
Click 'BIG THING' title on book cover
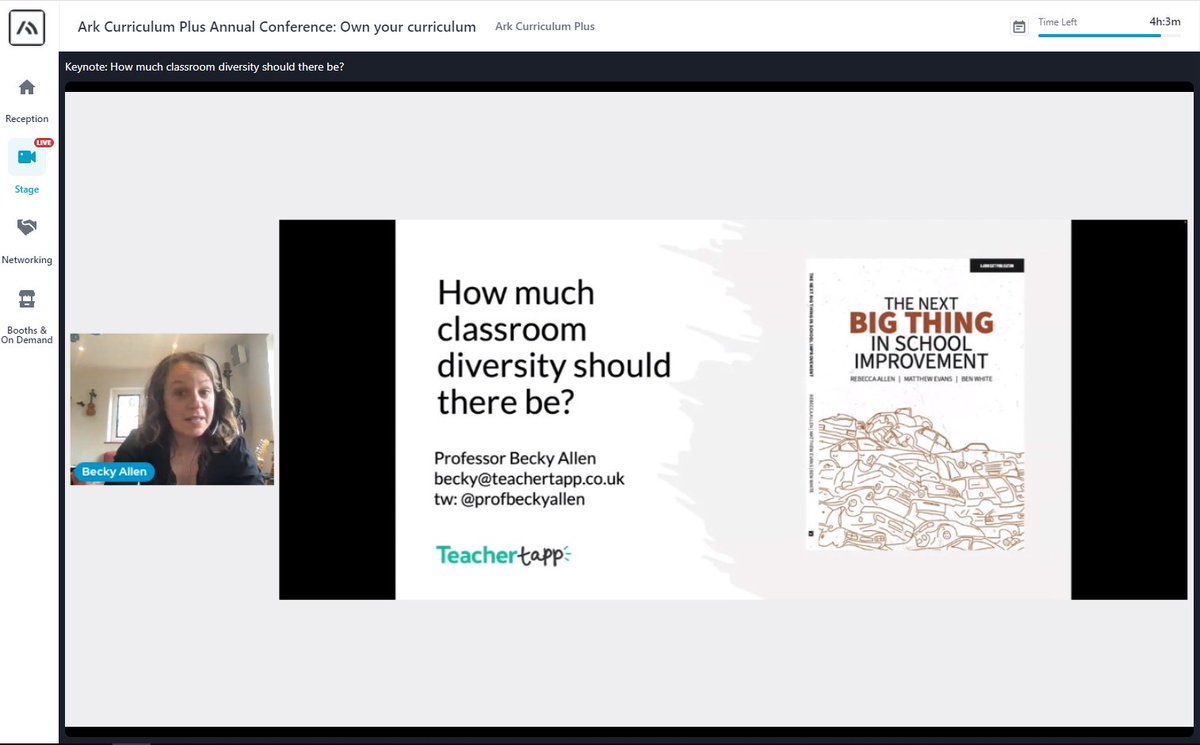coord(921,323)
